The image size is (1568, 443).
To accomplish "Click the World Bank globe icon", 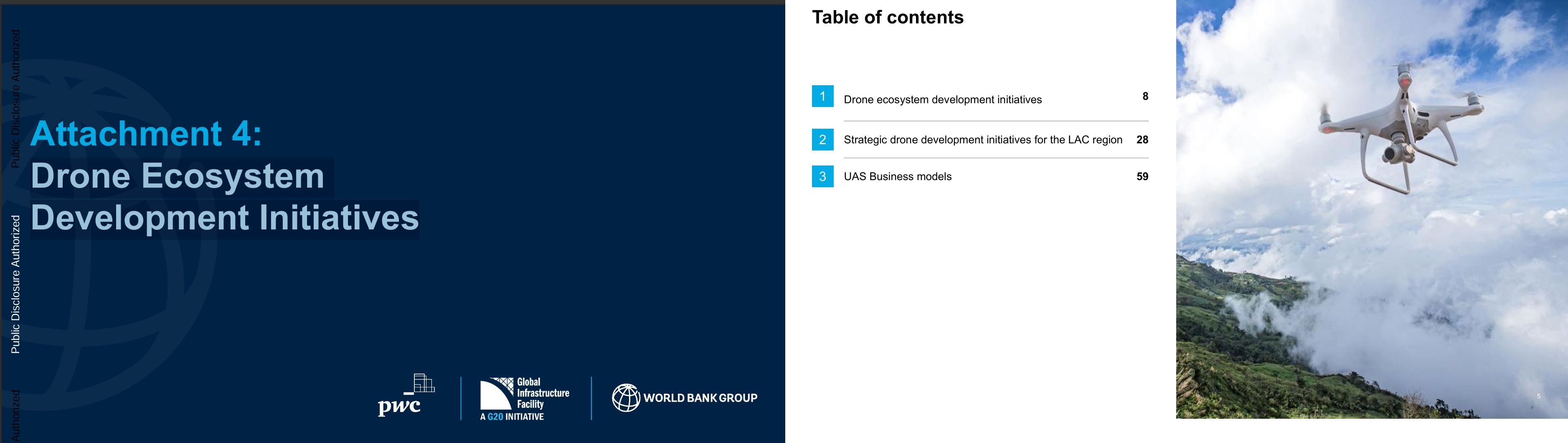I will tap(625, 398).
